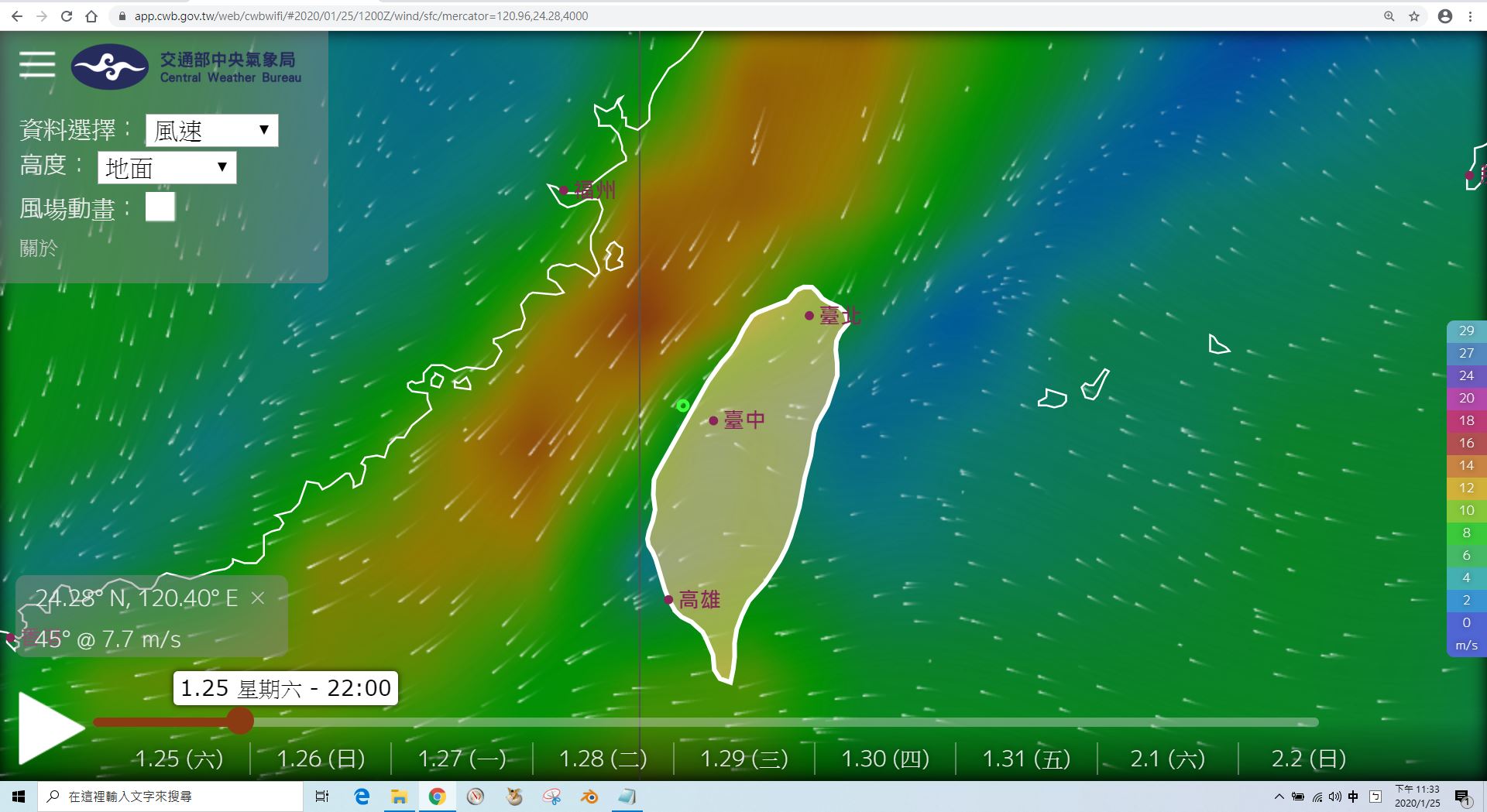Click the 福州 city marker
Image resolution: width=1487 pixels, height=812 pixels.
pos(564,190)
